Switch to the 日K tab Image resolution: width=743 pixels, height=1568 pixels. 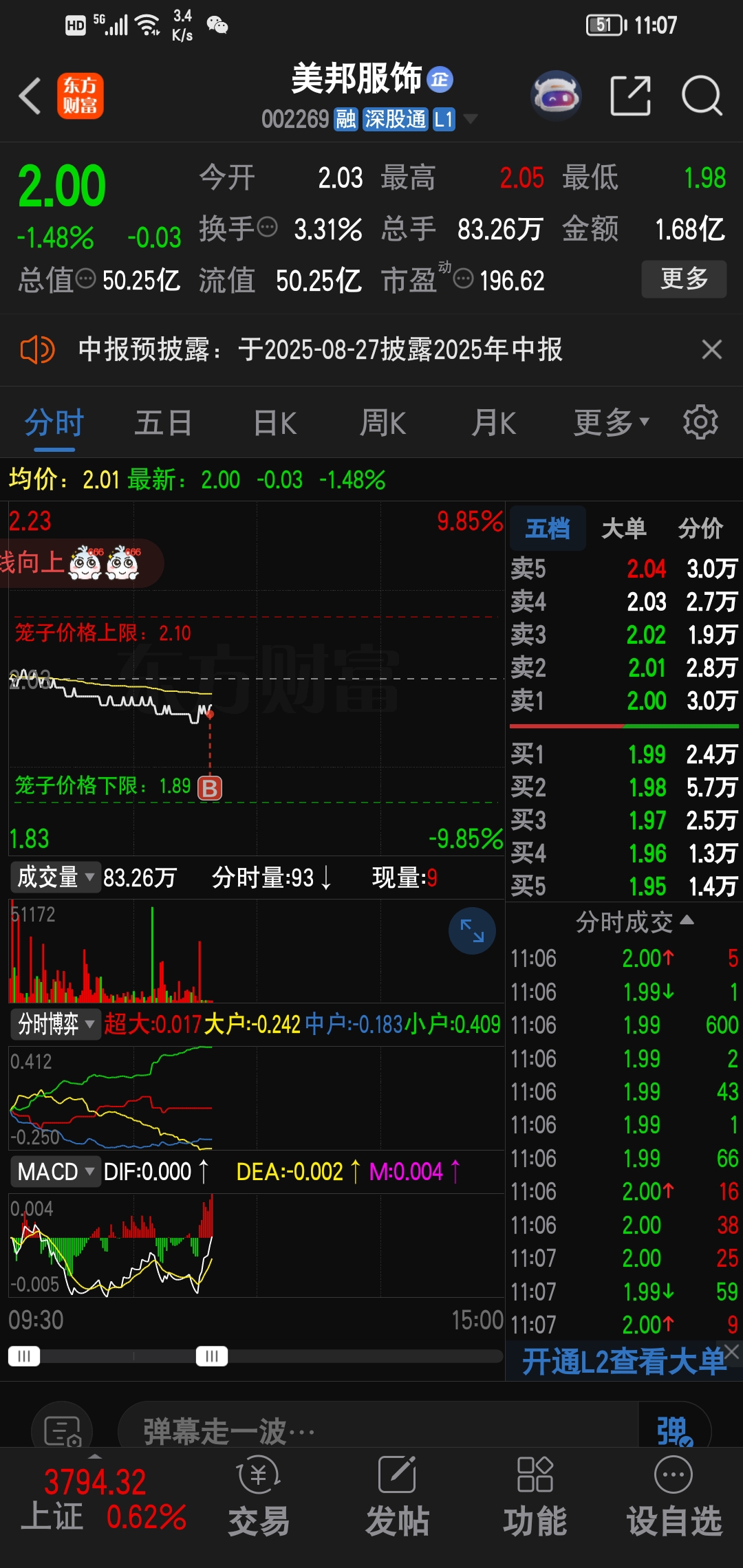pos(274,423)
